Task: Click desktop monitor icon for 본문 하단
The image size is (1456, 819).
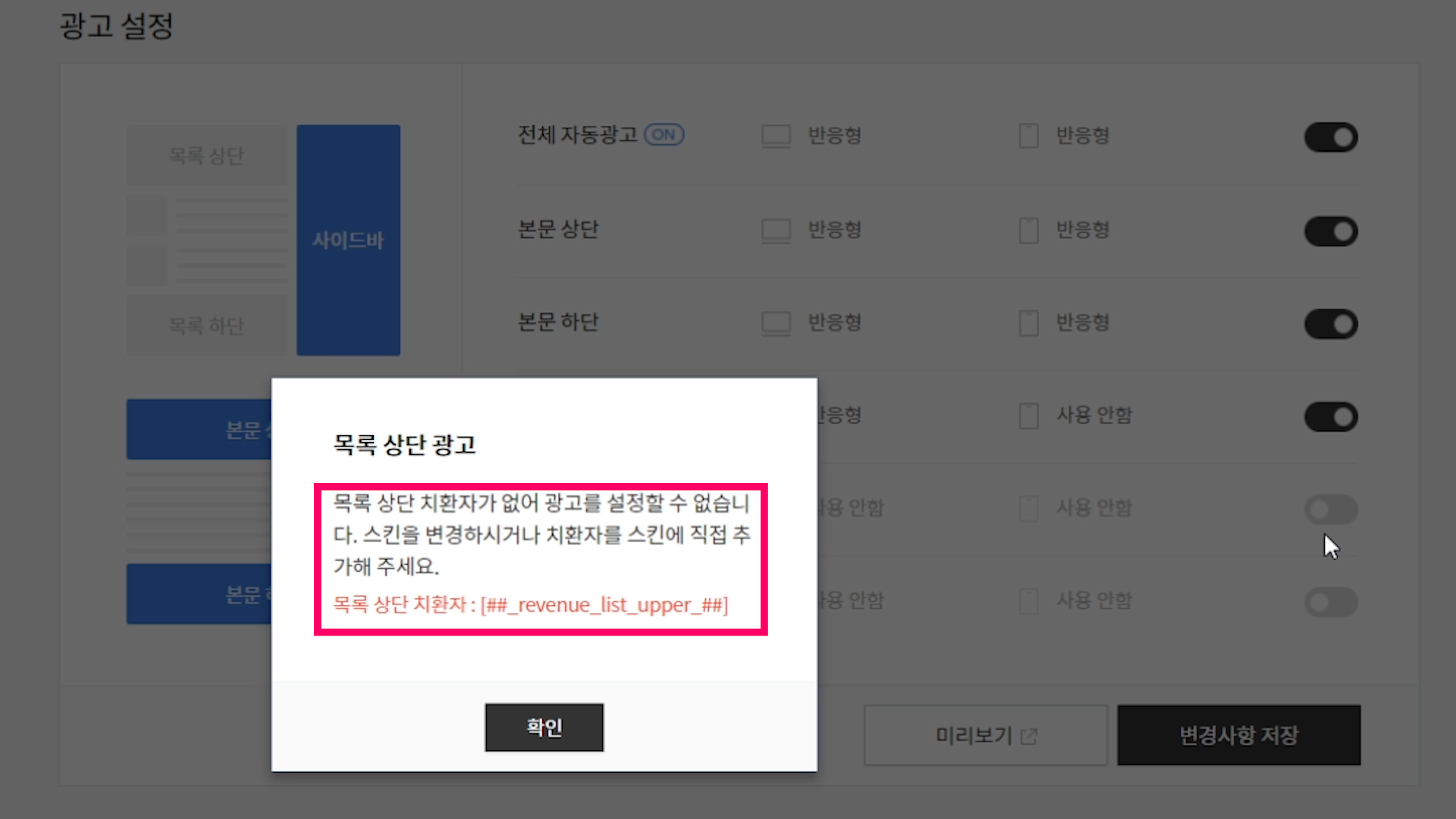Action: pos(776,323)
